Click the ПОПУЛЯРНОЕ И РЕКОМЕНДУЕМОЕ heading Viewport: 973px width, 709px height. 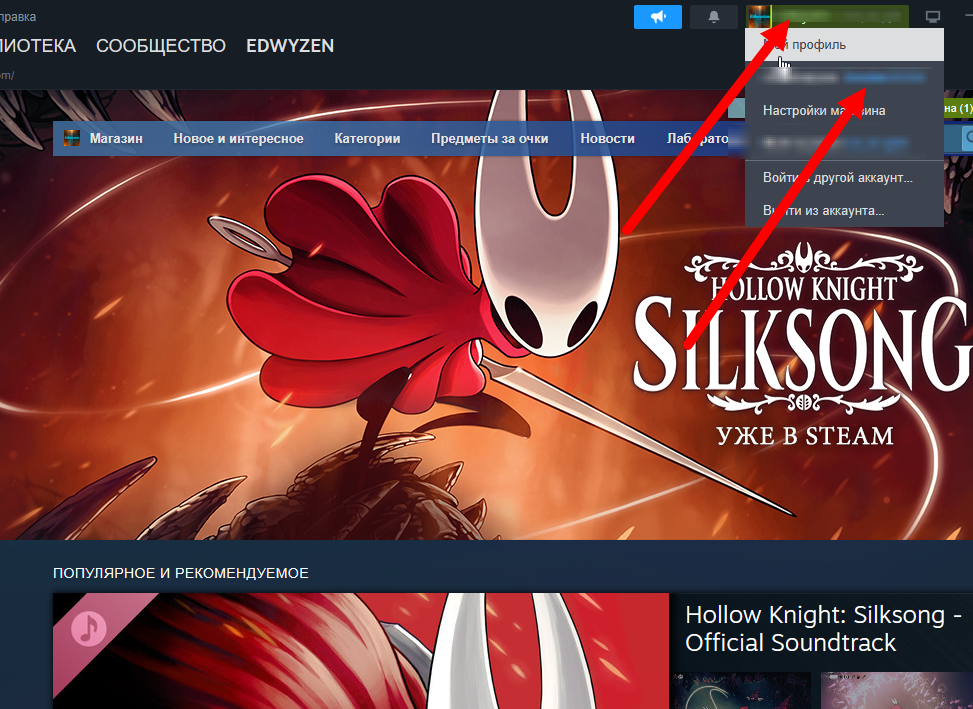[181, 573]
